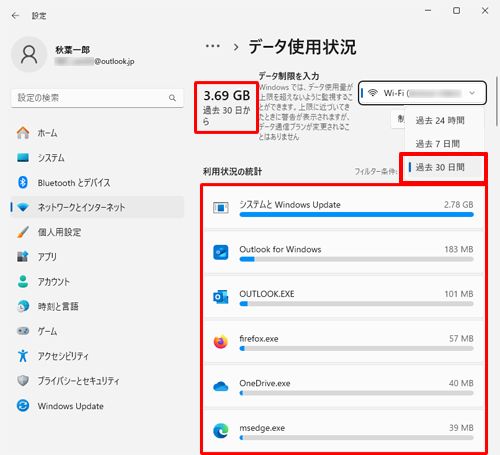Click the 39 MB value
The image size is (500, 455).
[x=461, y=428]
